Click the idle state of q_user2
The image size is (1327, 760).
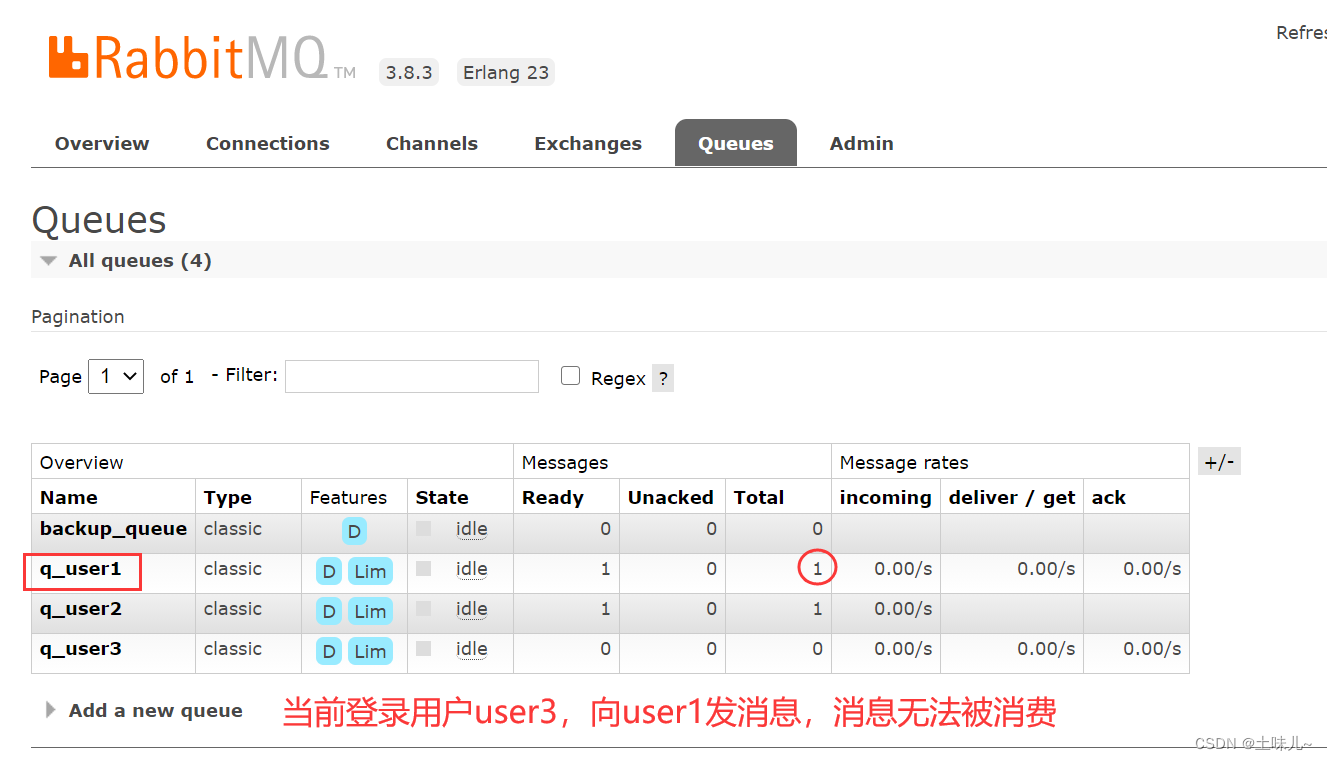(x=472, y=609)
